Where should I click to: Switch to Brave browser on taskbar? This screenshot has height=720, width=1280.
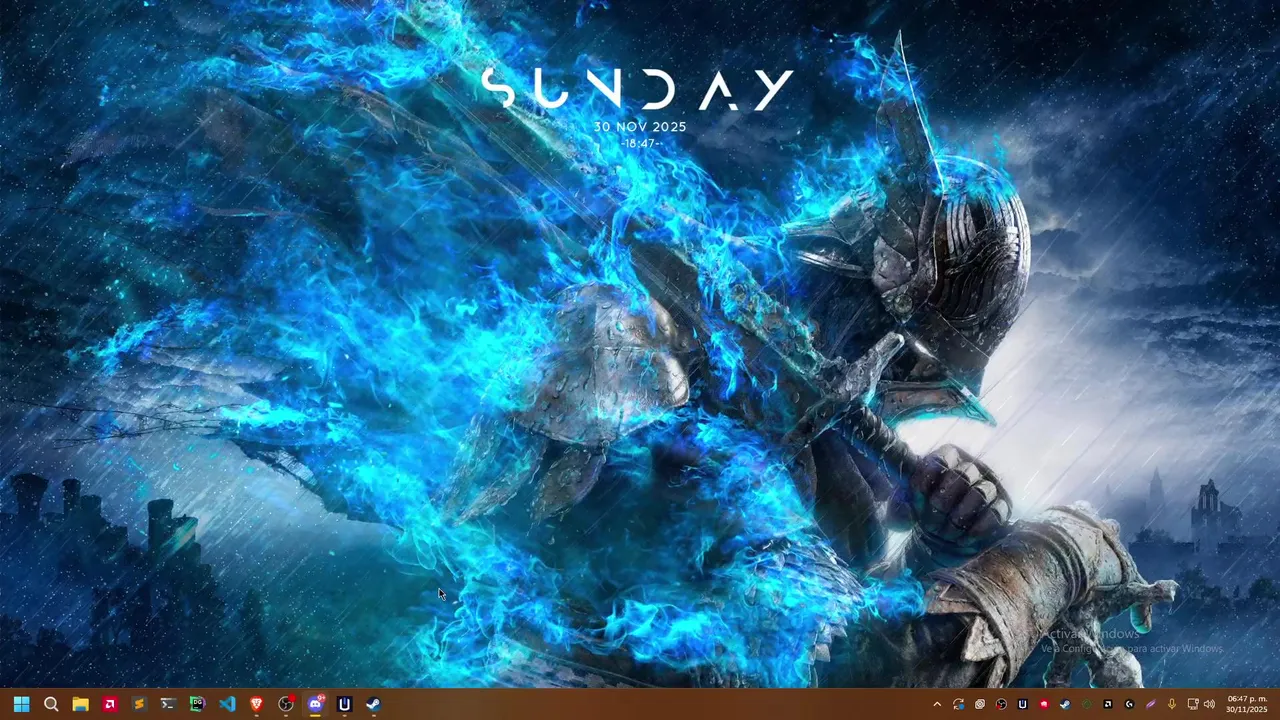click(257, 704)
